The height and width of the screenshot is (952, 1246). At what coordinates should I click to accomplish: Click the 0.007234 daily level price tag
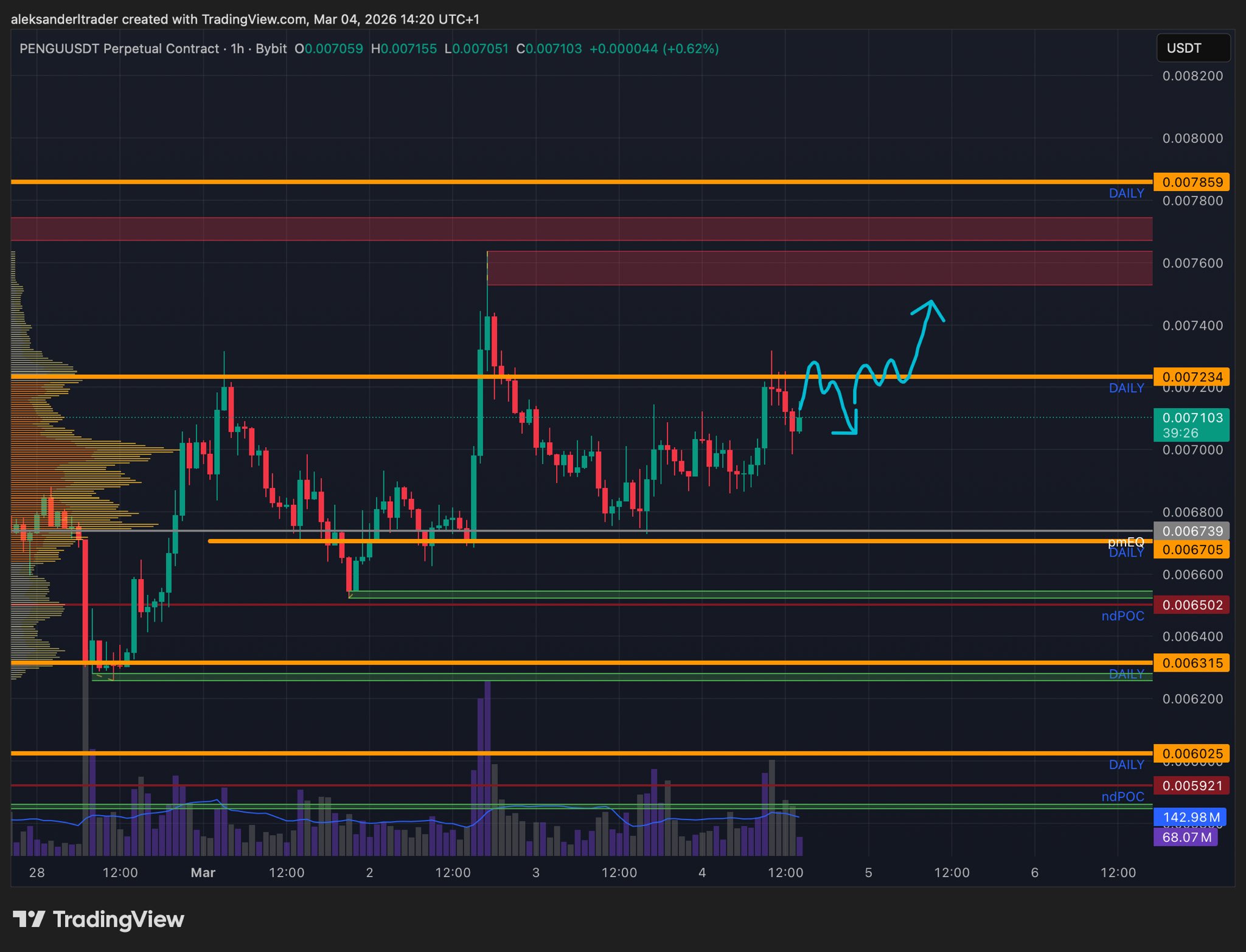coord(1191,377)
